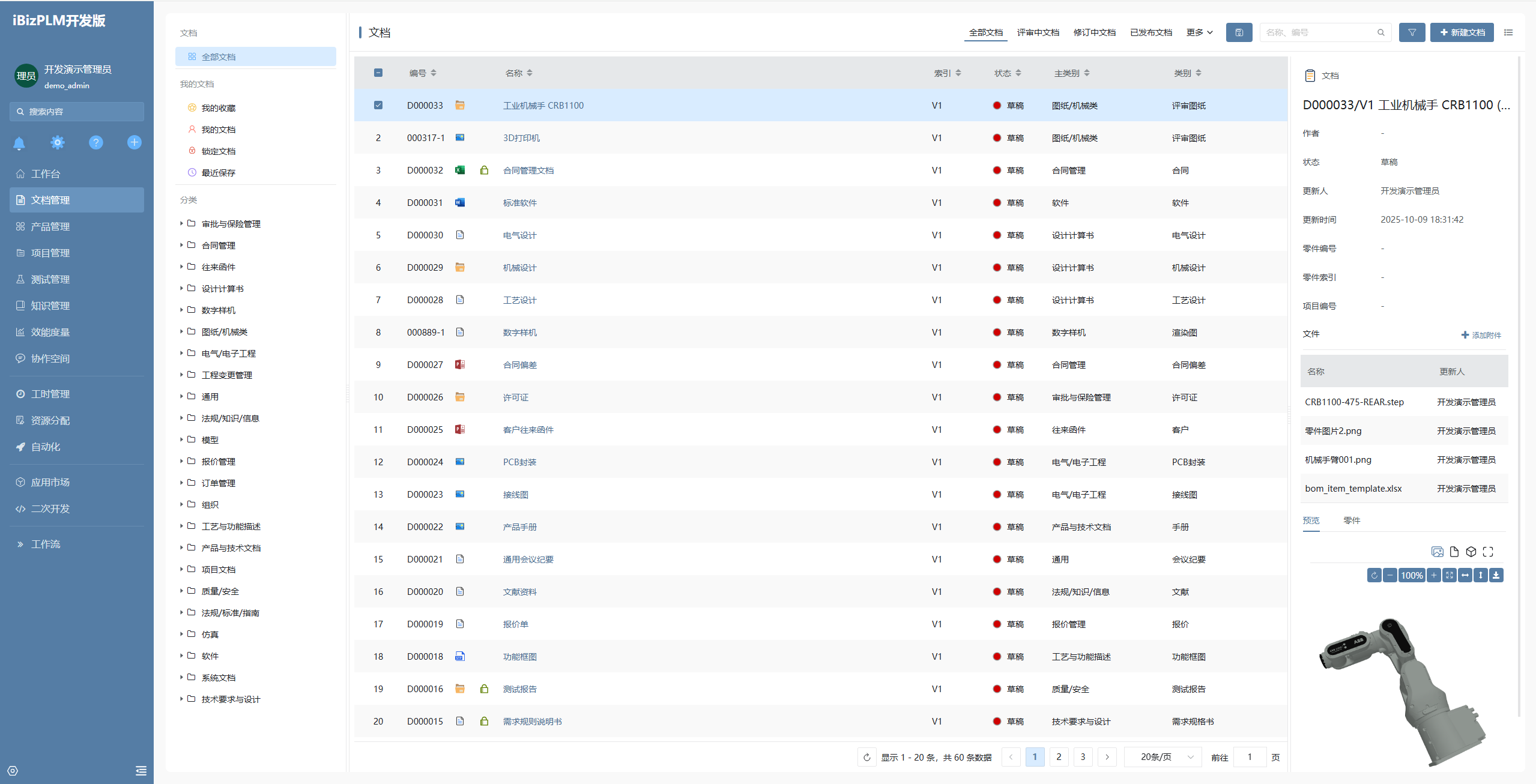Click the gear settings icon in sidebar
Image resolution: width=1536 pixels, height=784 pixels.
tap(58, 143)
